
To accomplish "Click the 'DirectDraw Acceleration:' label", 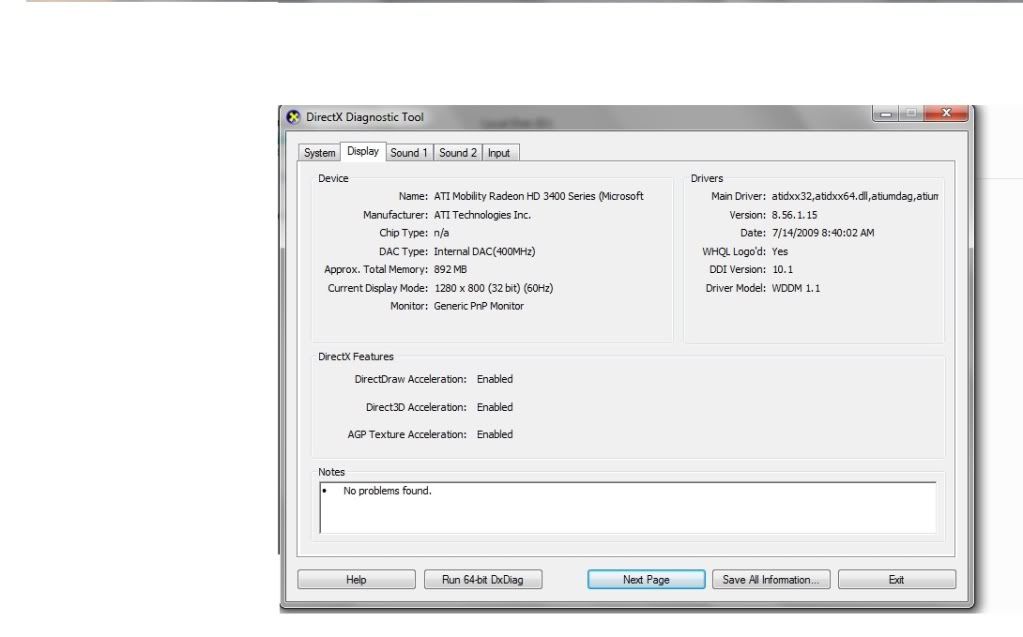I will pyautogui.click(x=410, y=379).
